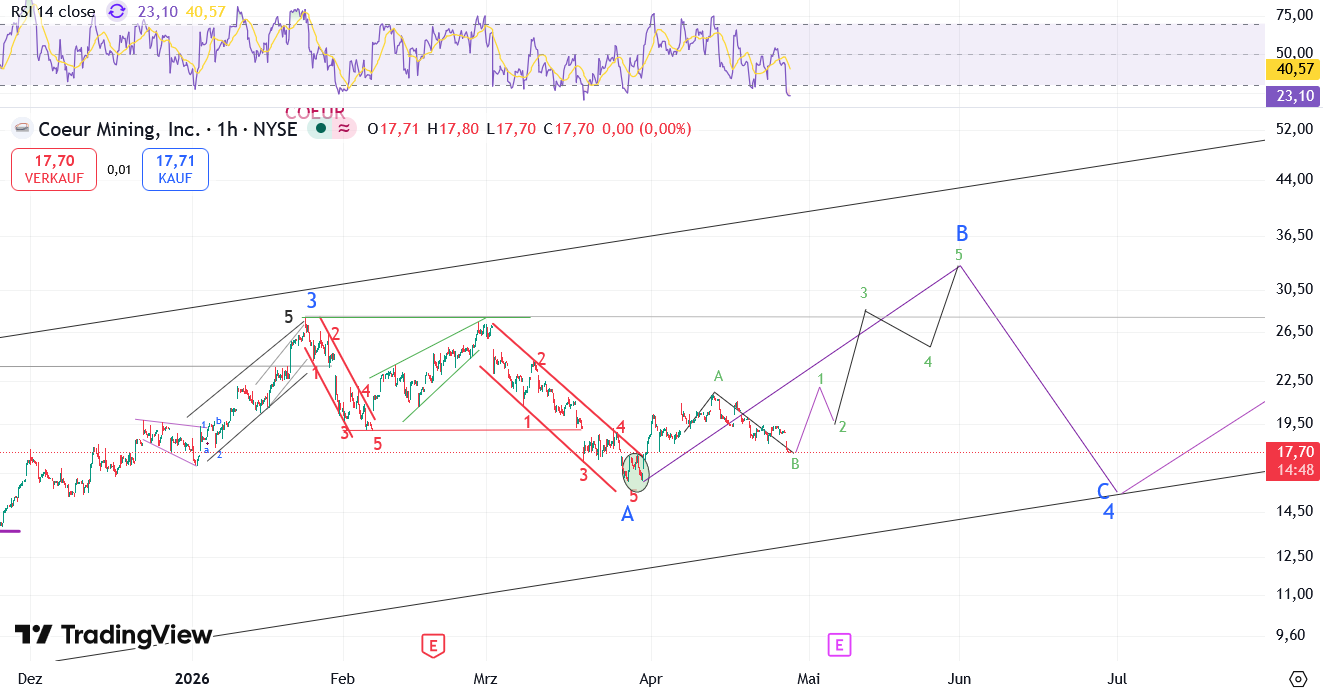Click the green market-open status dot
Image resolution: width=1323 pixels, height=694 pixels.
320,129
